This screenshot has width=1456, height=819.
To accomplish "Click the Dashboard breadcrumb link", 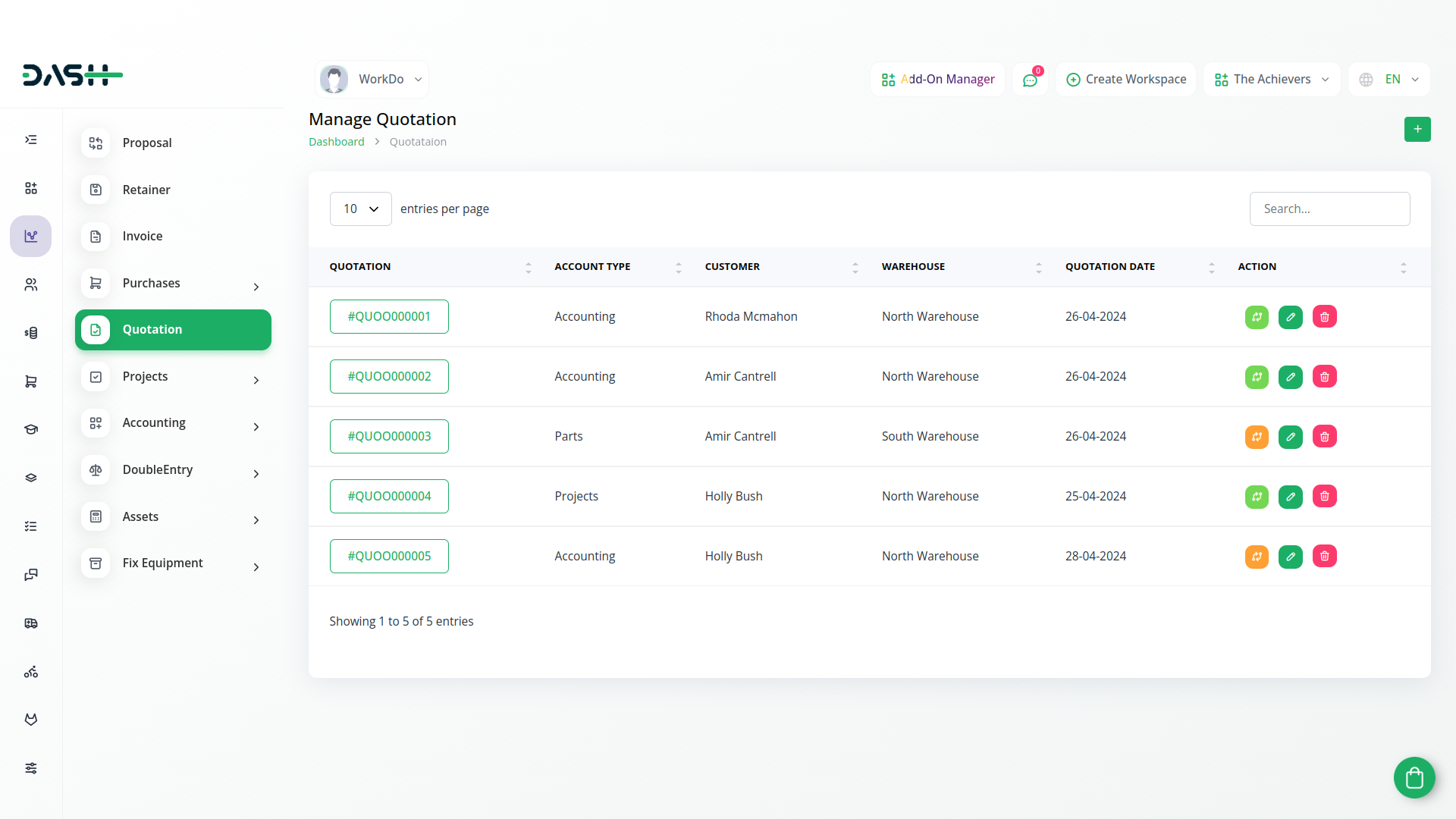I will tap(336, 142).
